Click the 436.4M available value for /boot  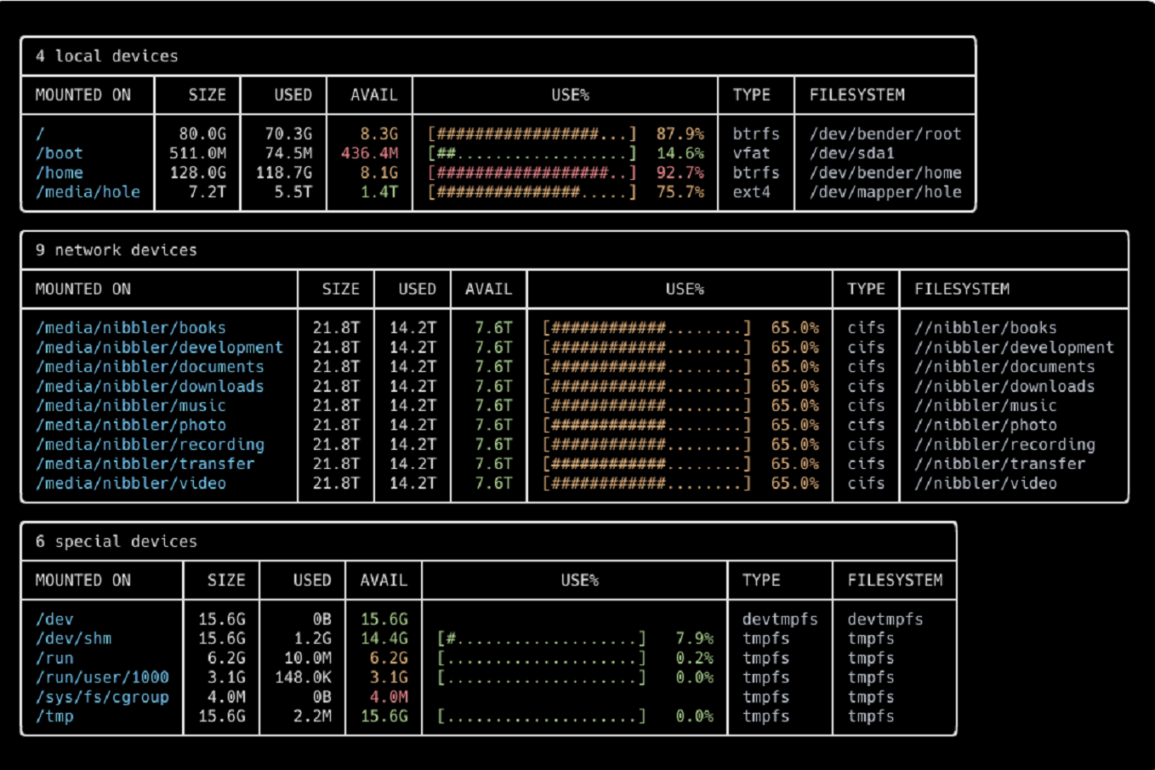click(x=369, y=153)
